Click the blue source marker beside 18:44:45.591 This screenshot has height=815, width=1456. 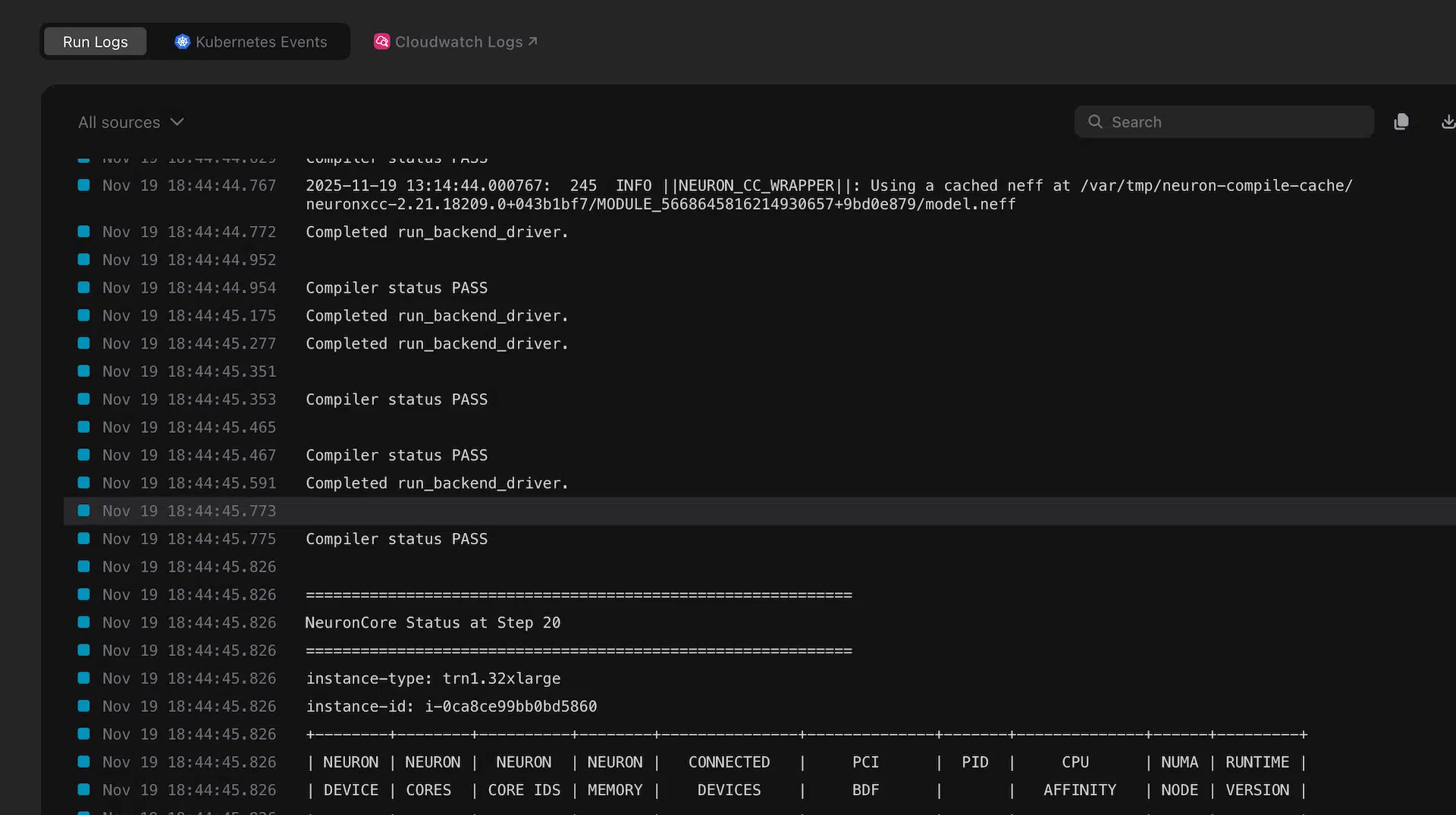tap(84, 483)
